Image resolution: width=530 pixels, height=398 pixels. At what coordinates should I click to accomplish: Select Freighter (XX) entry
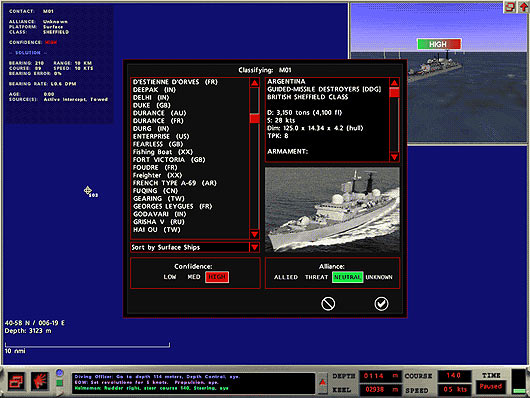(x=157, y=175)
